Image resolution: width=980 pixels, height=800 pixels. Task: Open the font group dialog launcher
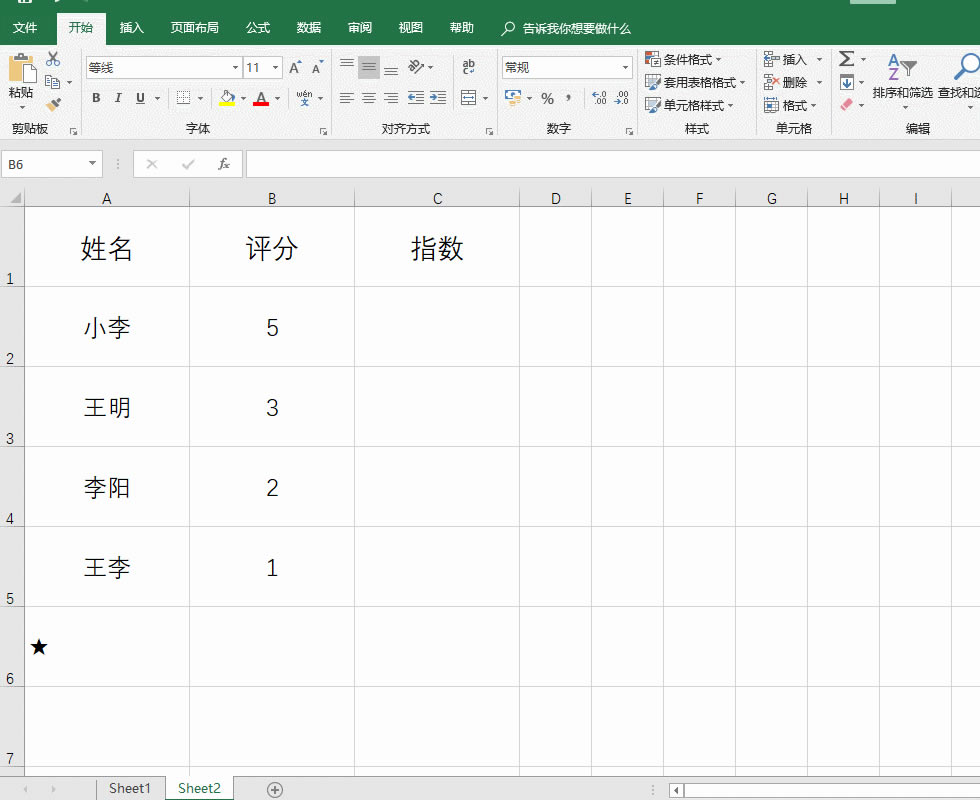click(323, 131)
